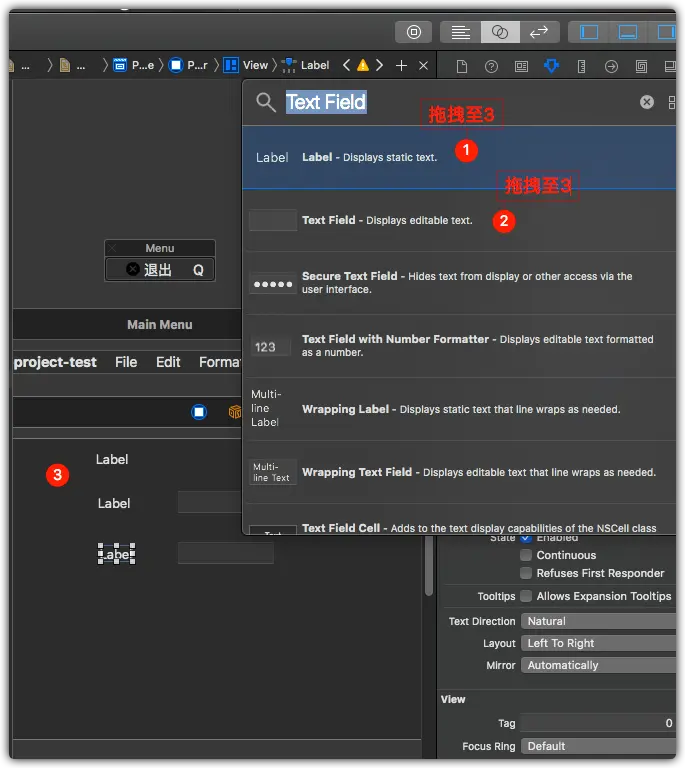The height and width of the screenshot is (768, 685).
Task: Click the Edit item in Main Menu
Action: click(x=168, y=362)
